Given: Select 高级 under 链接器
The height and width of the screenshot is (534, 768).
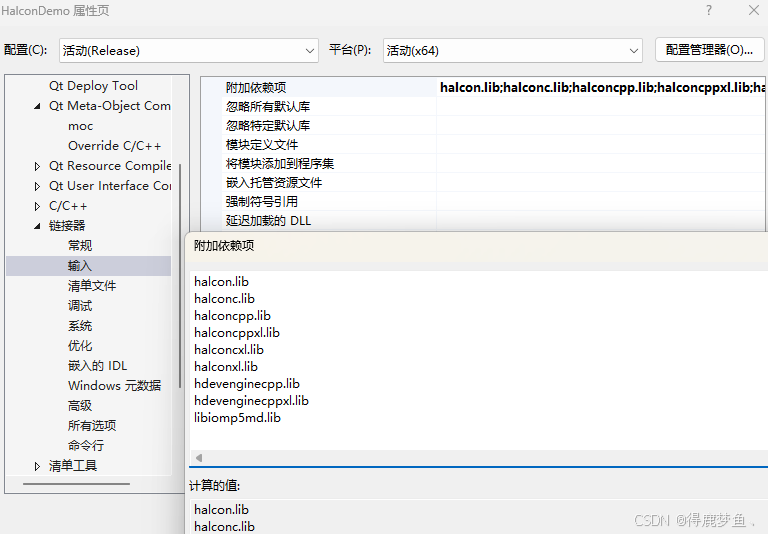Looking at the screenshot, I should [80, 406].
